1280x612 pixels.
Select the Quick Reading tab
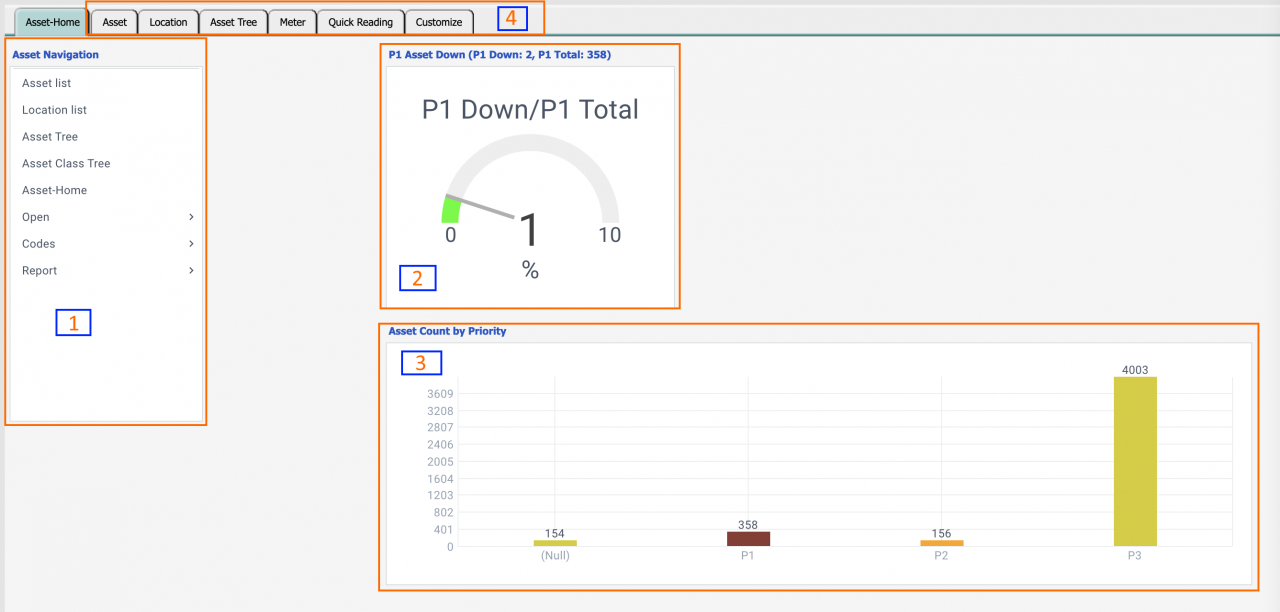click(360, 22)
